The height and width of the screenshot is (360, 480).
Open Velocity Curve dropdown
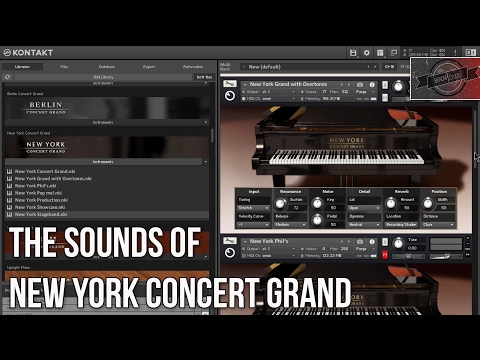point(253,225)
